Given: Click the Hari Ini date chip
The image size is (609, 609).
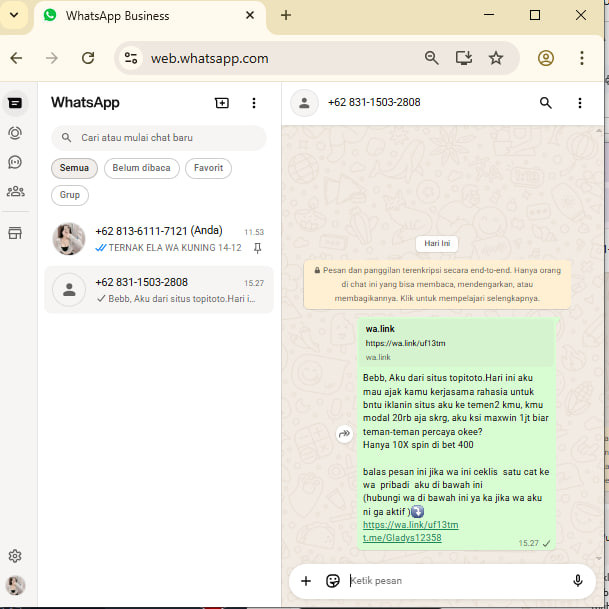Looking at the screenshot, I should (437, 244).
